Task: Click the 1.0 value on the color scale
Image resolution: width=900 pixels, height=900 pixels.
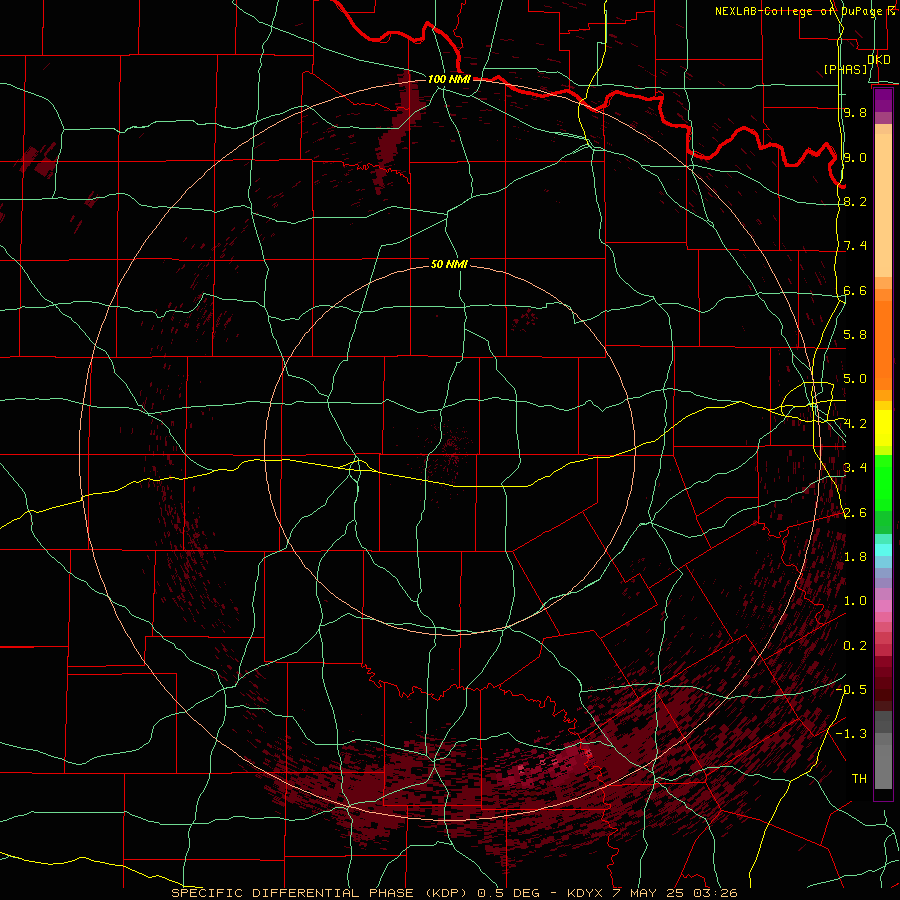Action: point(855,601)
